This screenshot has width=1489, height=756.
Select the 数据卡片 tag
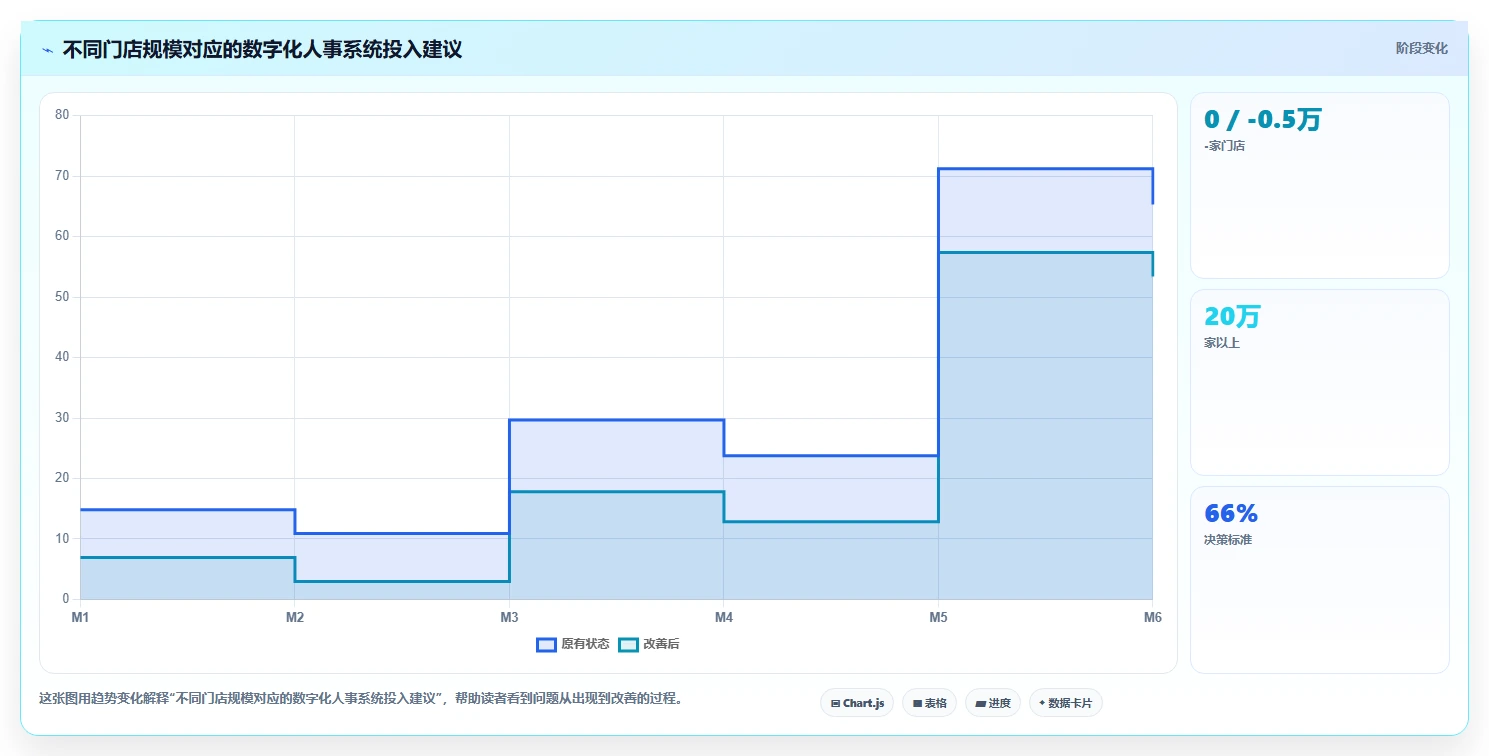click(1065, 703)
